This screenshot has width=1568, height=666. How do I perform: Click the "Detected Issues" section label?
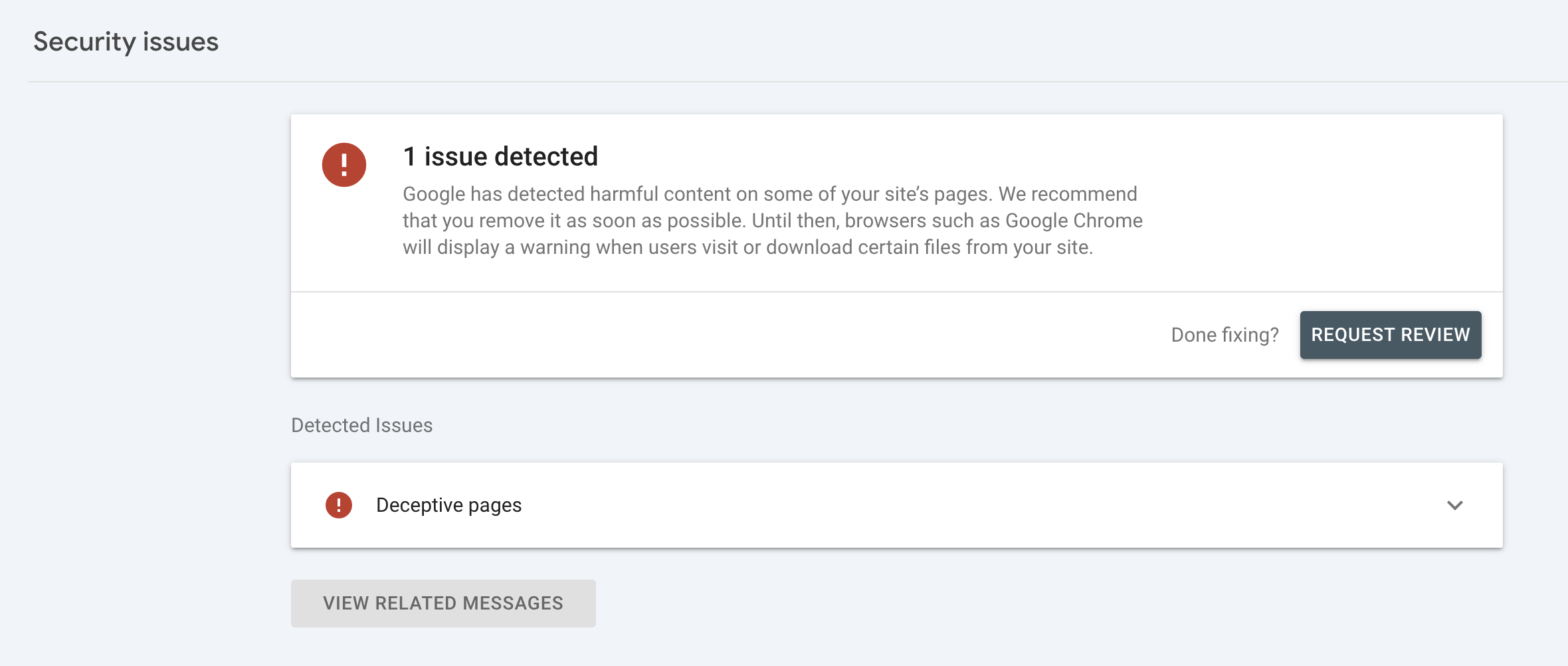coord(361,425)
